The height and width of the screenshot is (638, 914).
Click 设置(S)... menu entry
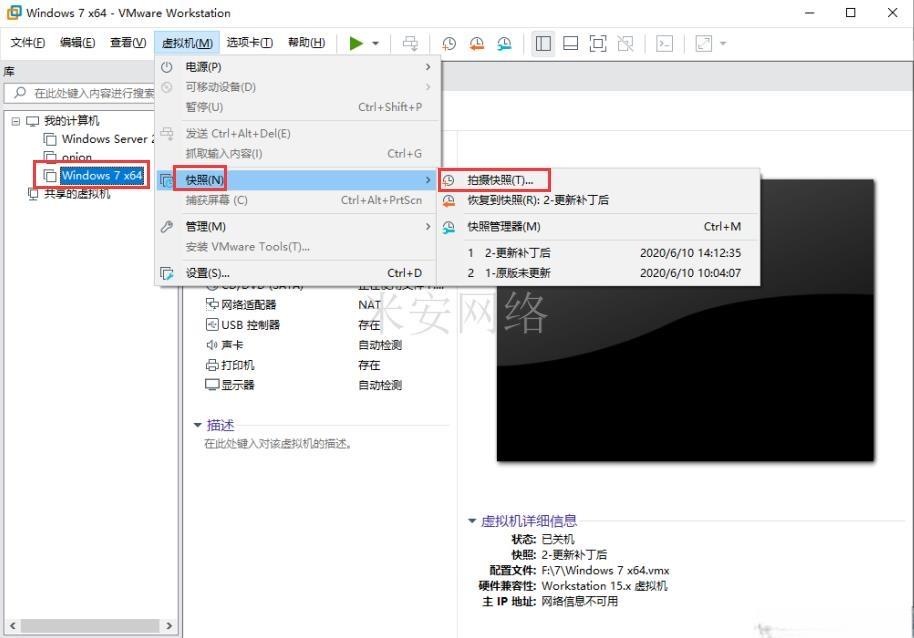point(297,273)
